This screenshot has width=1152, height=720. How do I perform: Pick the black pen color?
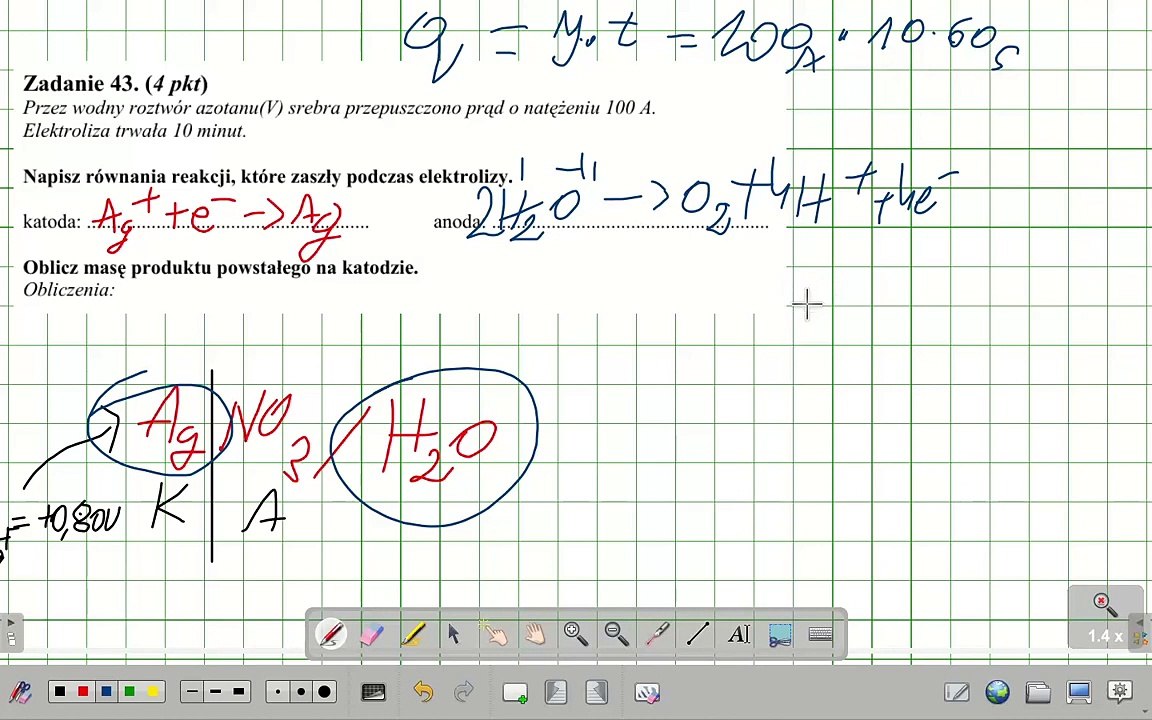60,692
